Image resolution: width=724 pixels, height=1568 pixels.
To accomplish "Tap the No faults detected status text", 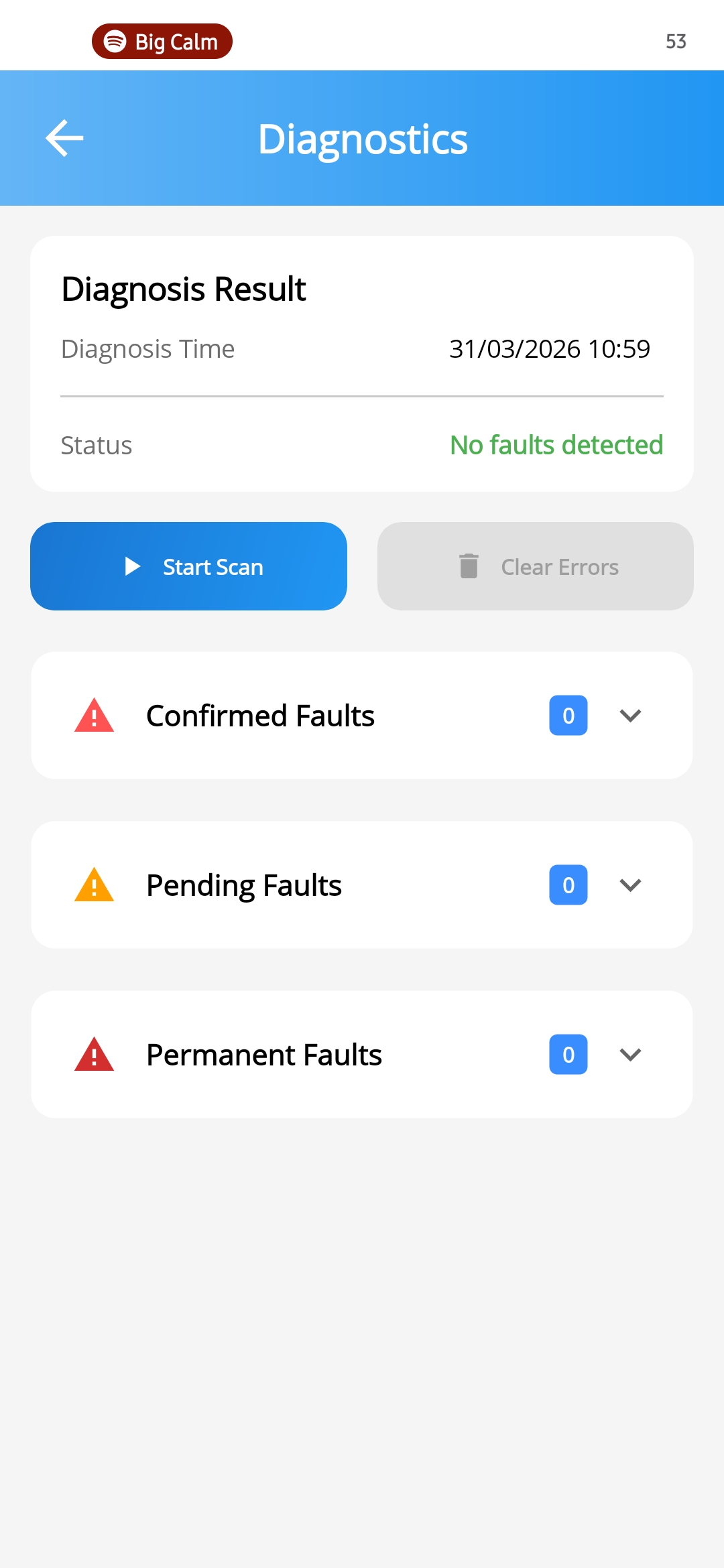I will click(556, 445).
